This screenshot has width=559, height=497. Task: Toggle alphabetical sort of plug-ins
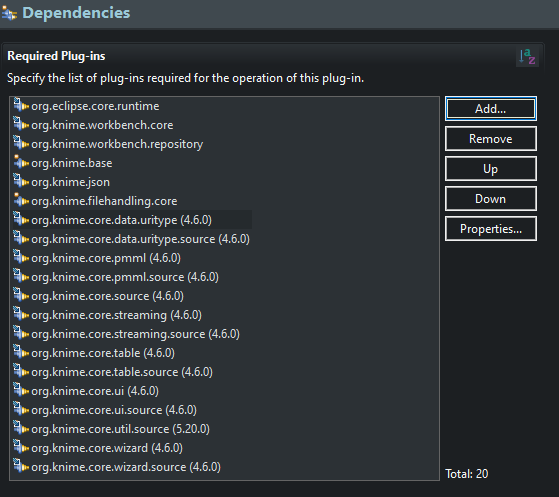(x=527, y=57)
